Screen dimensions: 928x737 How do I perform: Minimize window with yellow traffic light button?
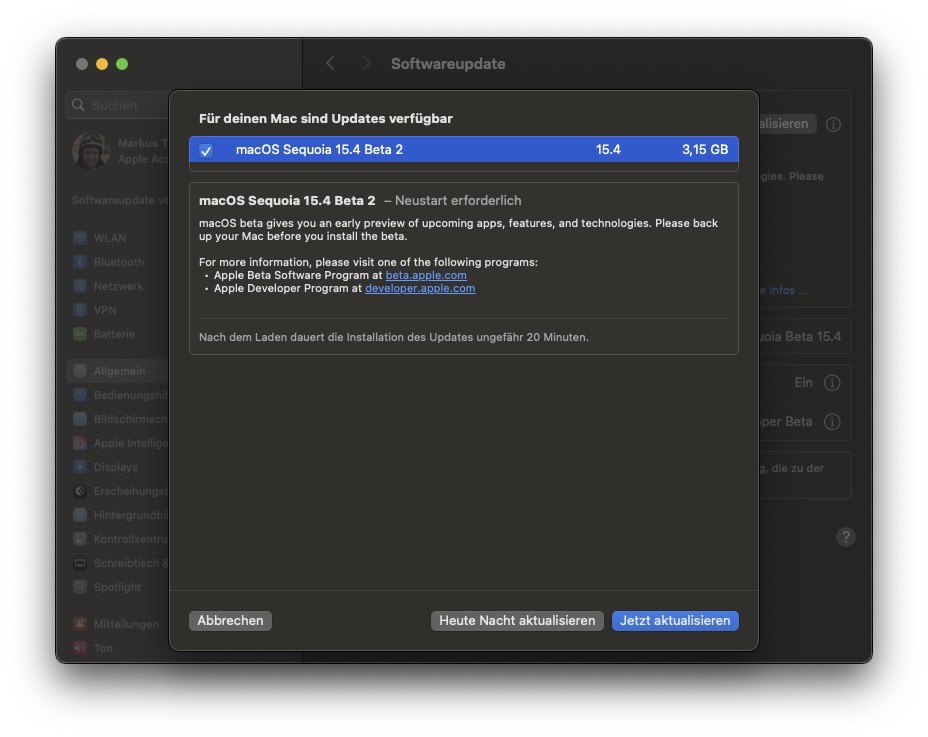point(102,64)
